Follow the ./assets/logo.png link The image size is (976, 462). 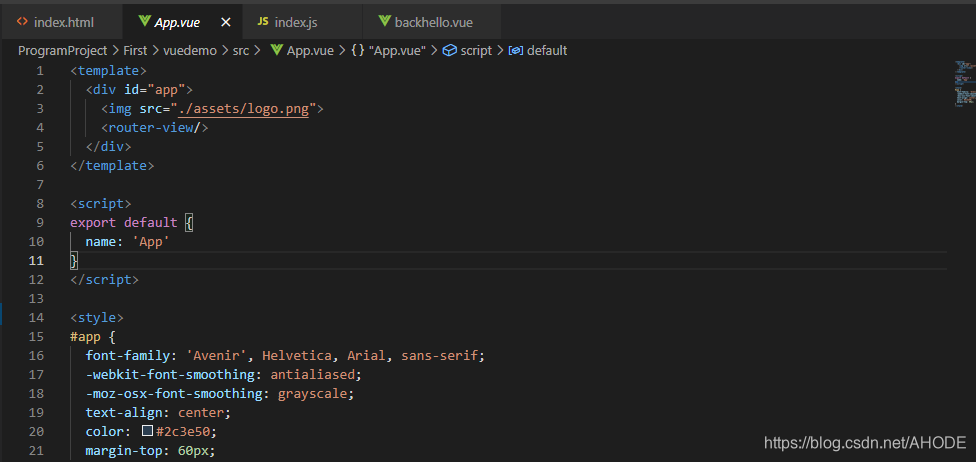coord(243,109)
